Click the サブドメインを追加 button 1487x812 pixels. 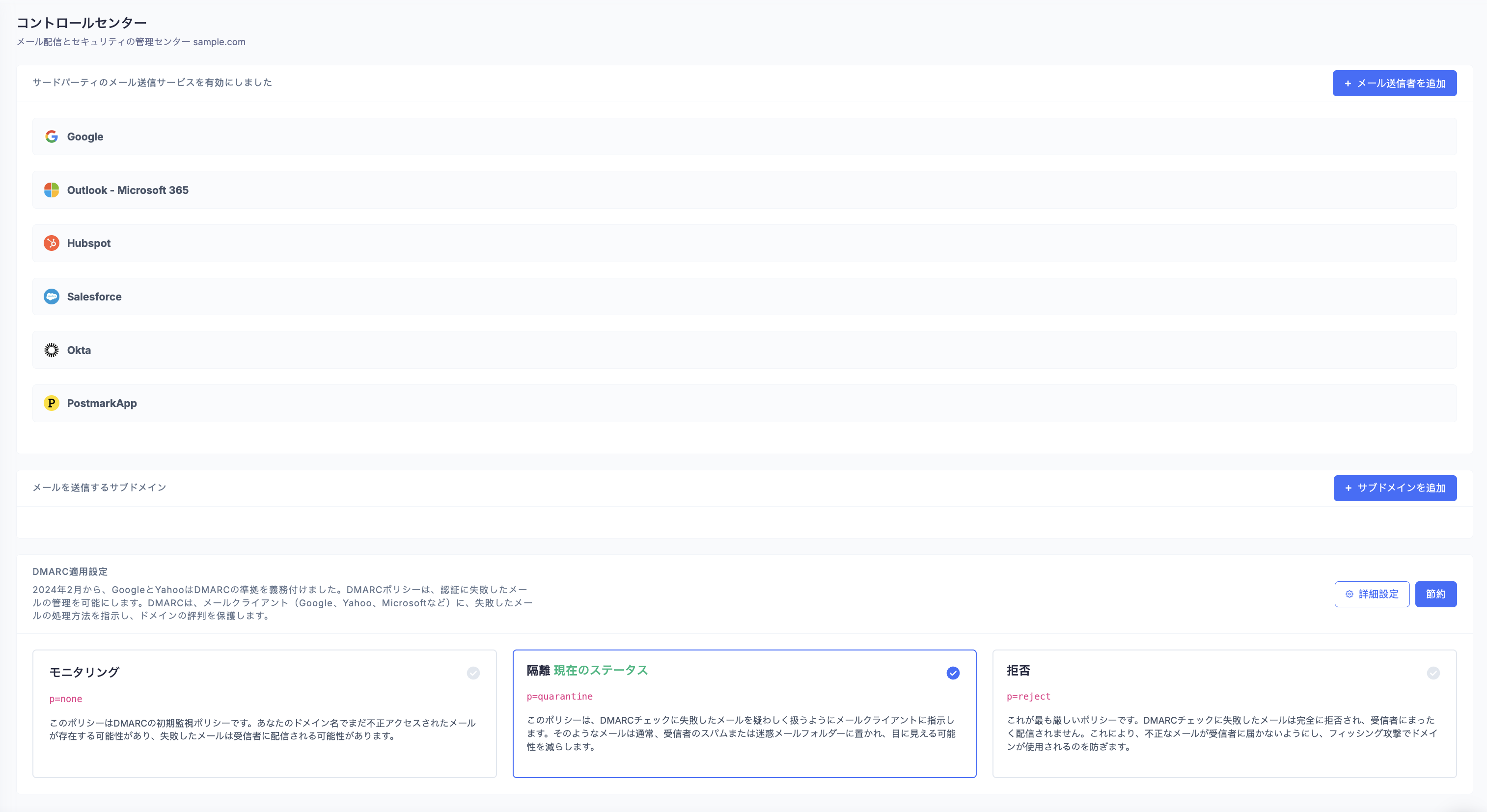coord(1395,487)
